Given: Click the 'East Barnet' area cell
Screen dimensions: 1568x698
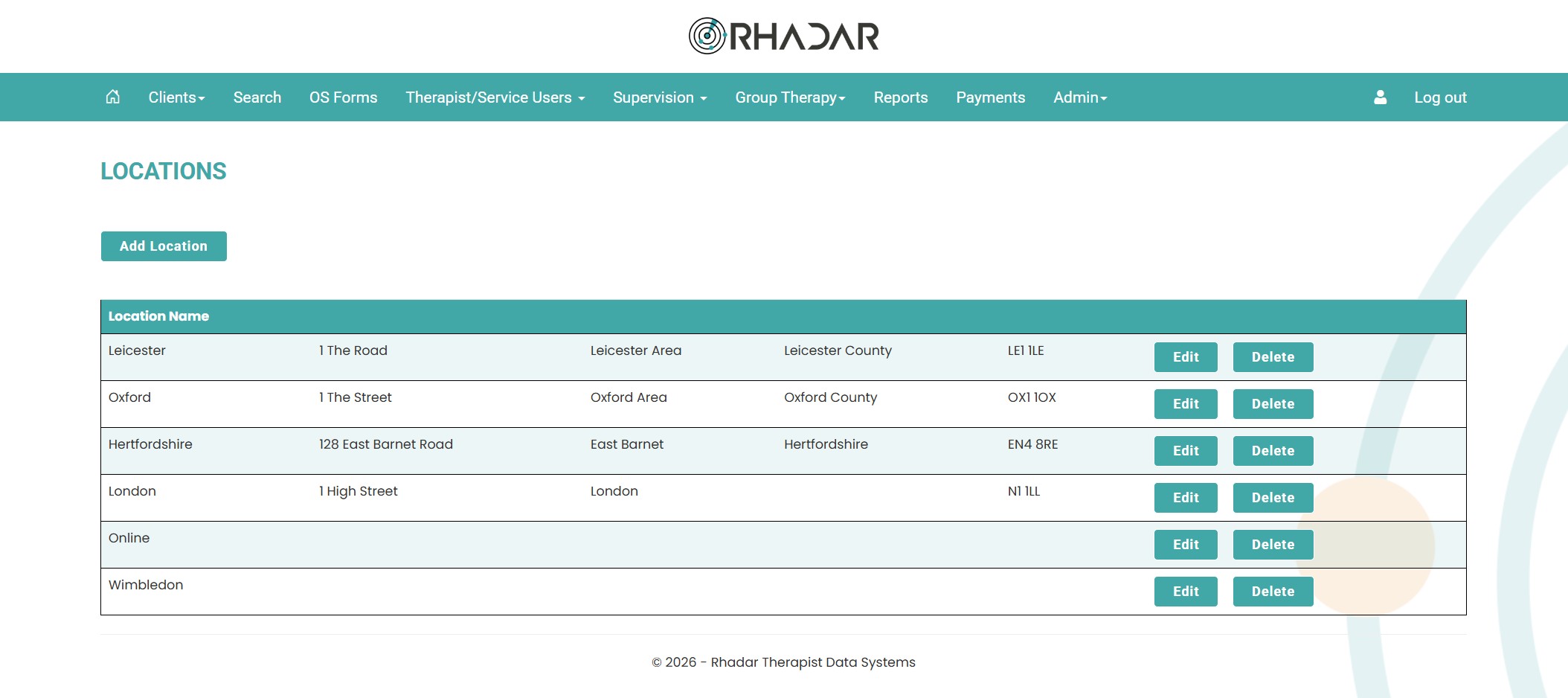Looking at the screenshot, I should (627, 444).
